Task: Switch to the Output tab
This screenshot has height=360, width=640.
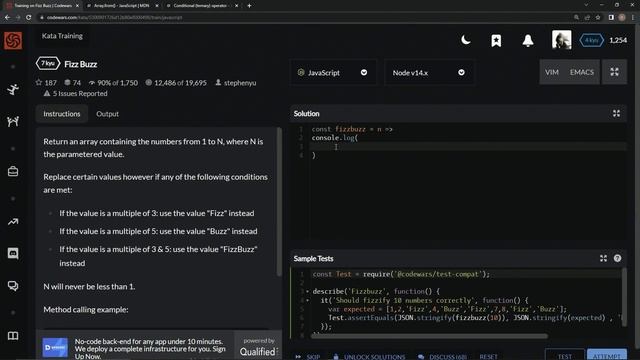Action: (x=107, y=114)
